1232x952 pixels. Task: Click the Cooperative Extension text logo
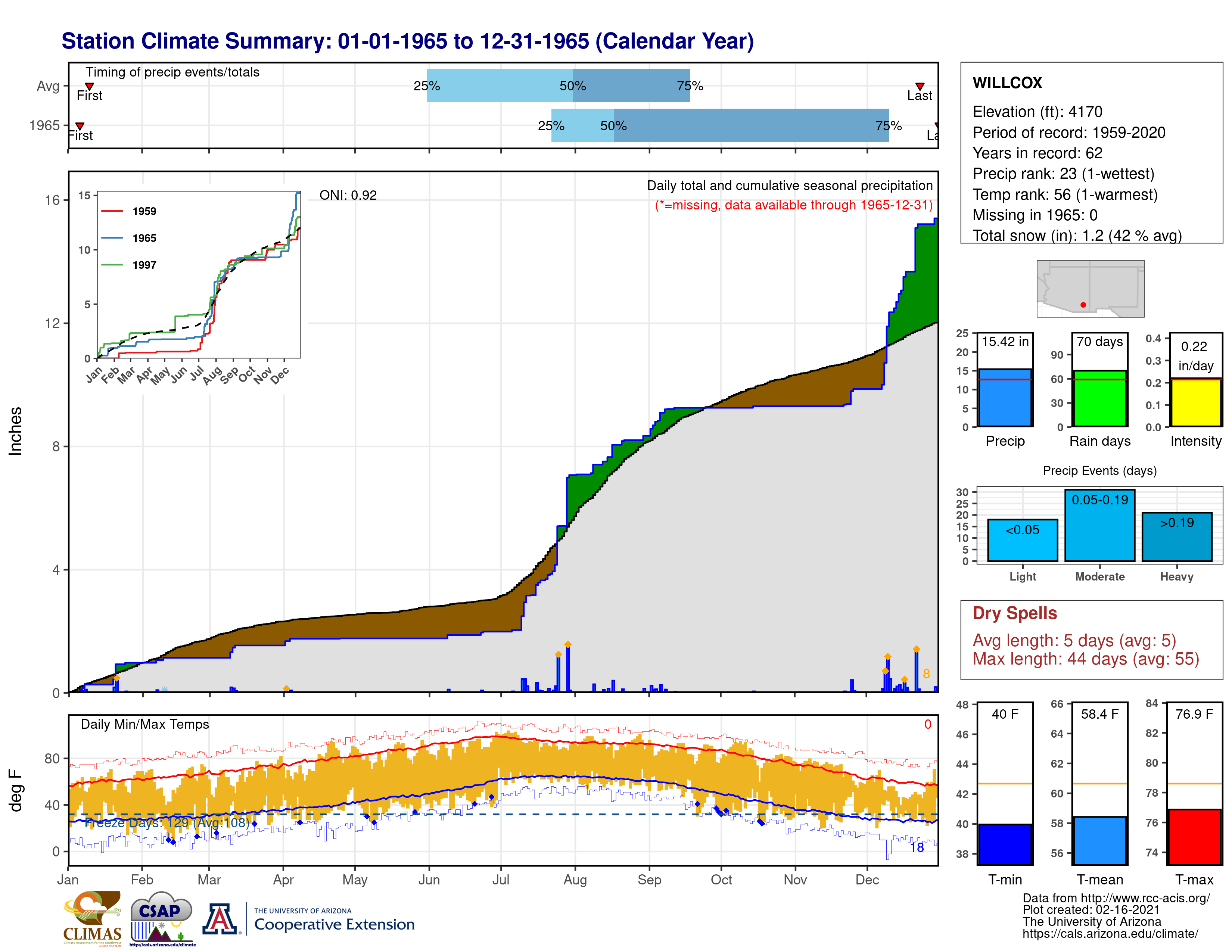pyautogui.click(x=334, y=920)
